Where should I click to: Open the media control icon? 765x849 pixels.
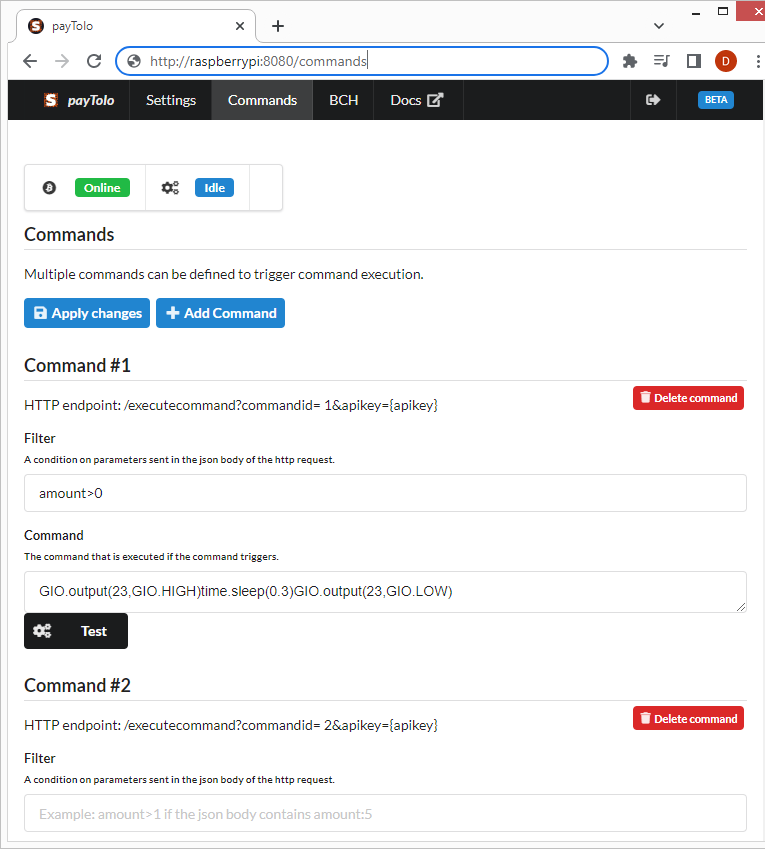coord(662,61)
